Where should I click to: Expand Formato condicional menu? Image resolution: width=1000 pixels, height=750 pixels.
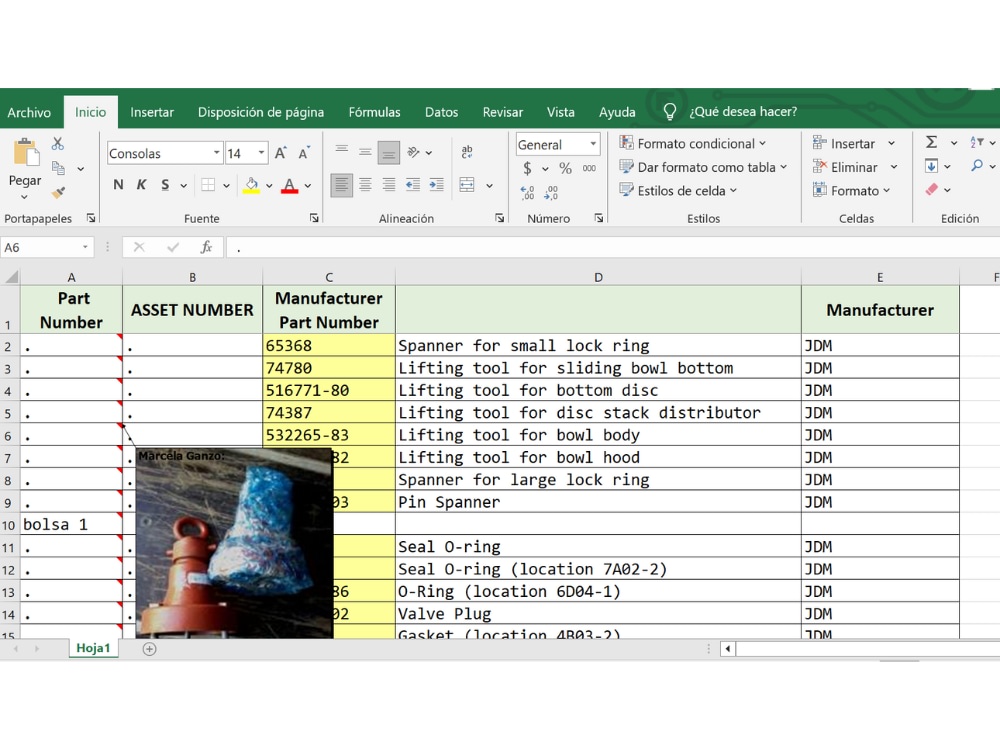point(693,143)
